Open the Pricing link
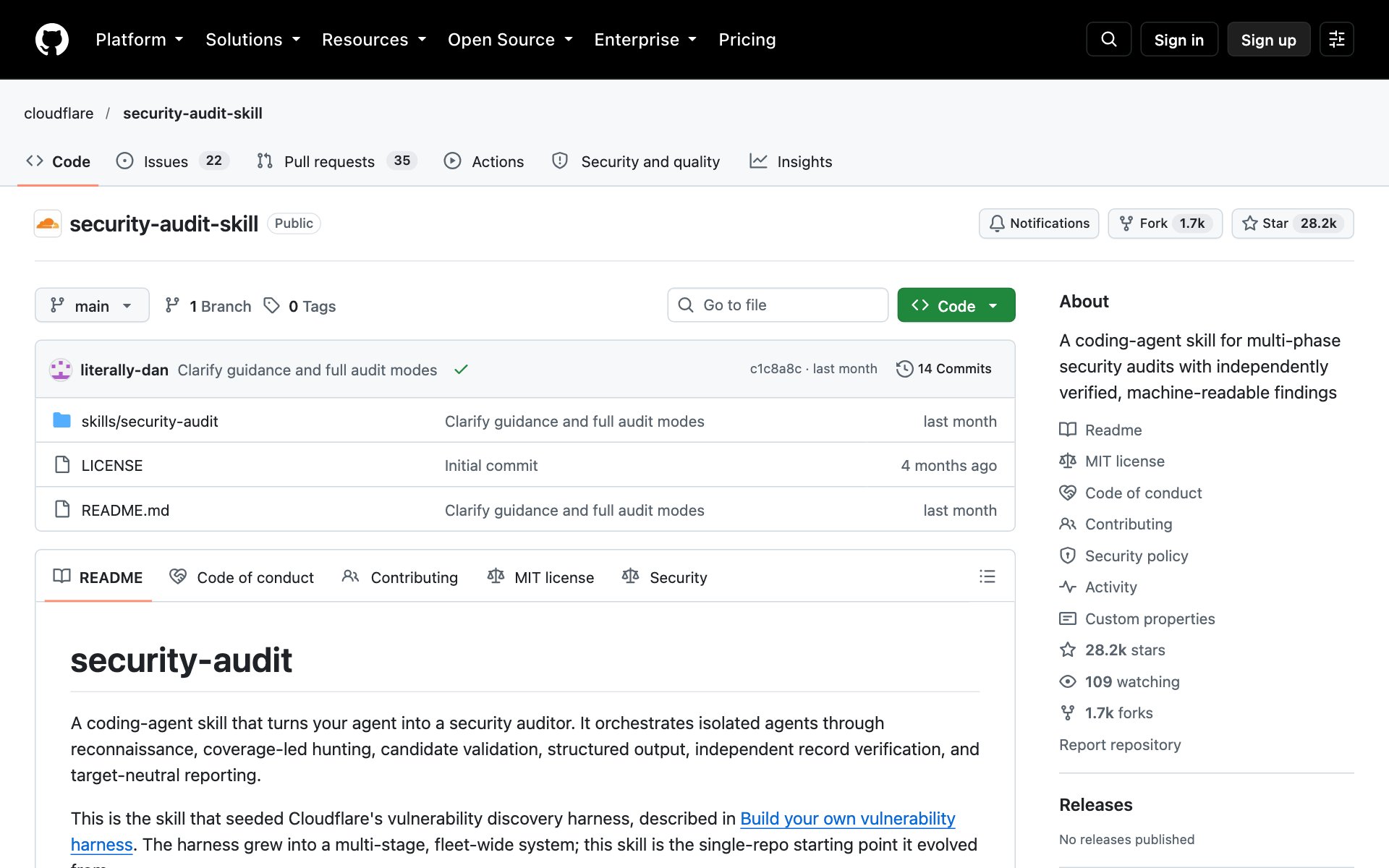The width and height of the screenshot is (1389, 868). pos(747,40)
